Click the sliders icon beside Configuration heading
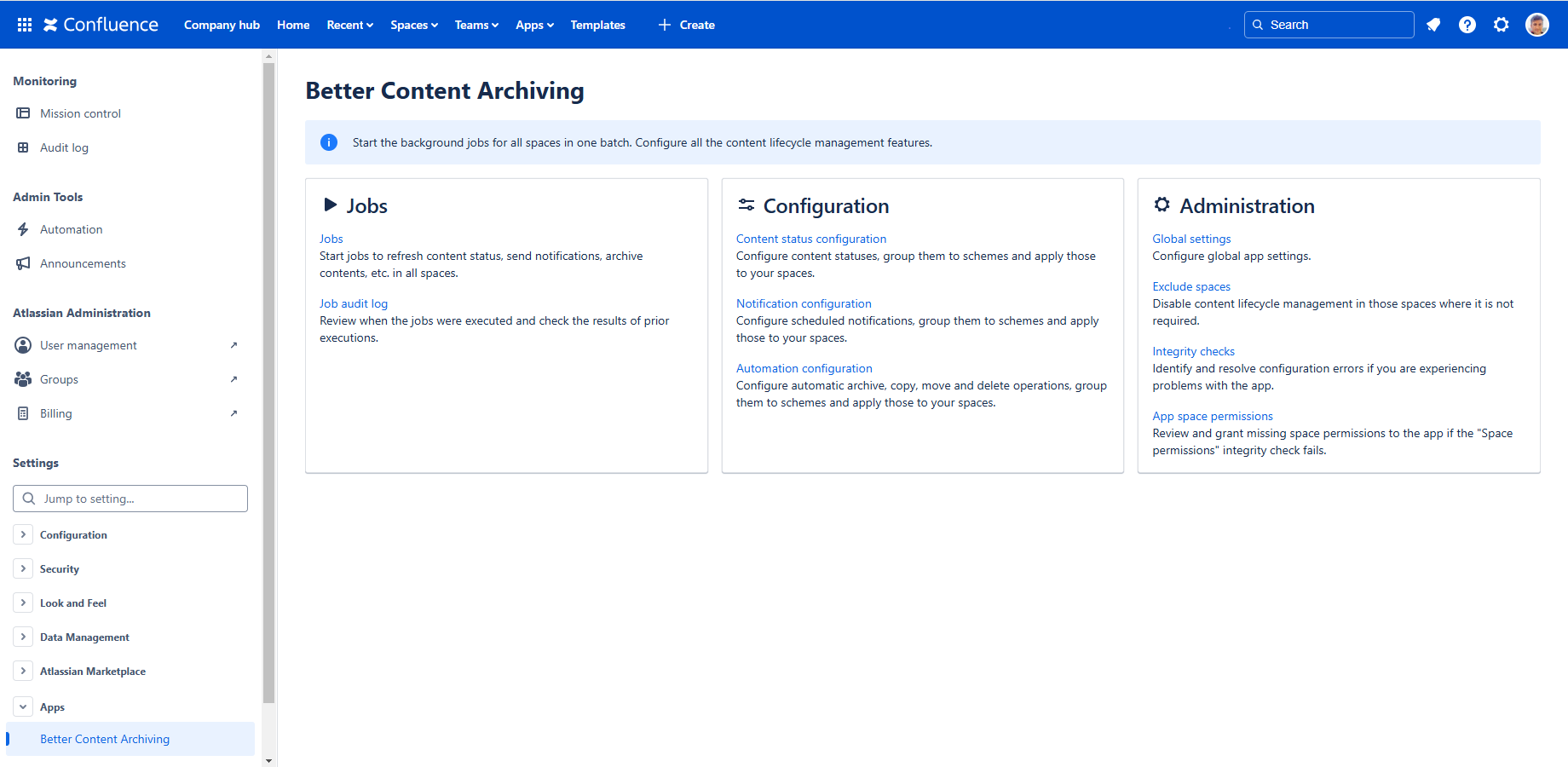1568x767 pixels. pyautogui.click(x=747, y=205)
